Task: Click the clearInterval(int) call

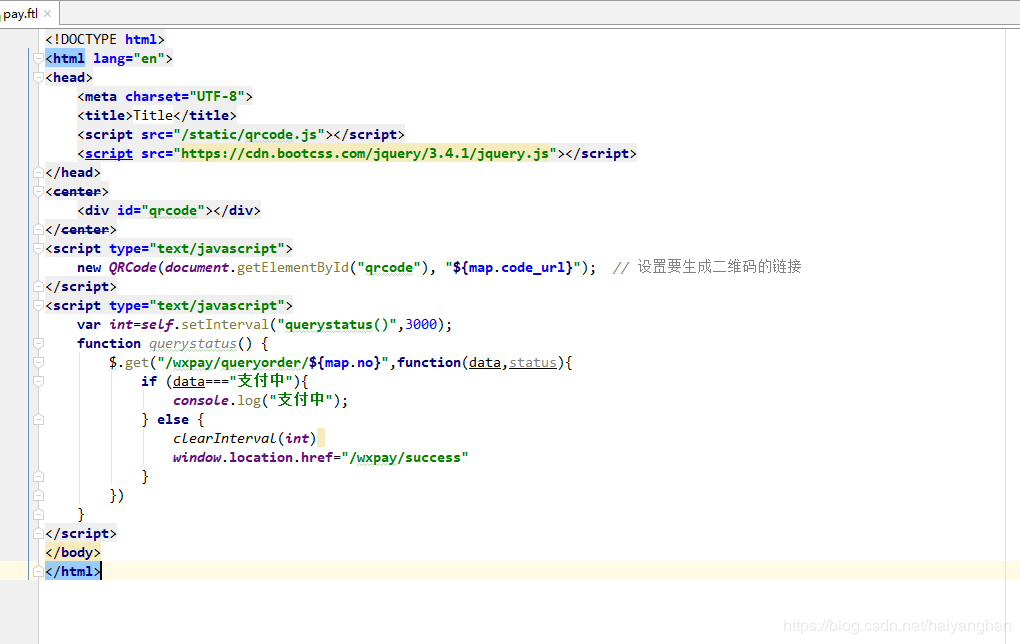Action: click(x=245, y=438)
